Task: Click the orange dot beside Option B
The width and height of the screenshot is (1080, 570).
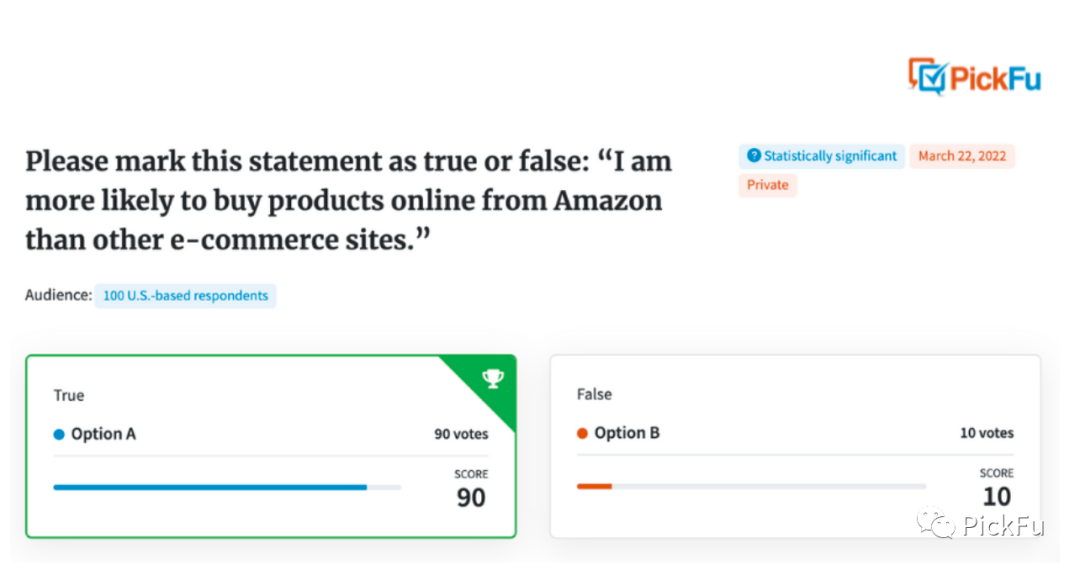Action: [x=582, y=433]
